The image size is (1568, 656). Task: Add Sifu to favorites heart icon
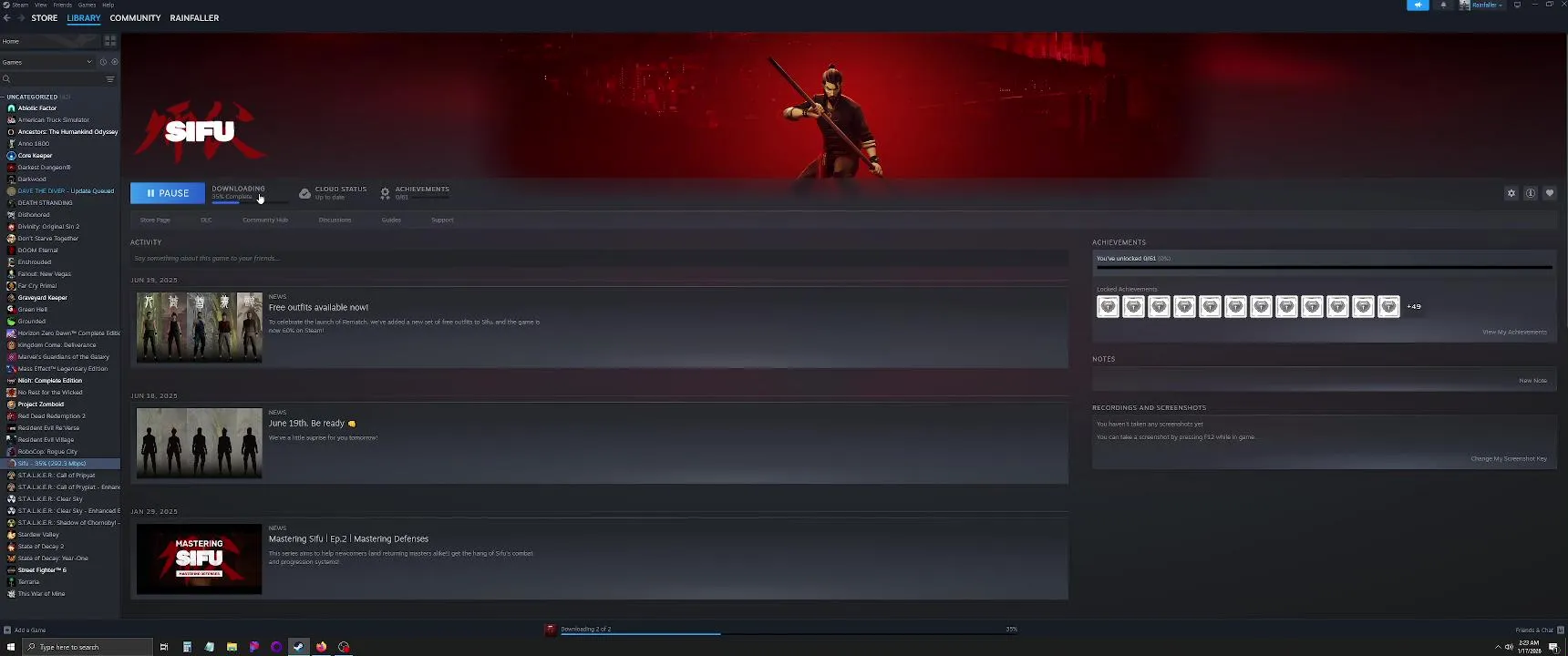(1550, 193)
